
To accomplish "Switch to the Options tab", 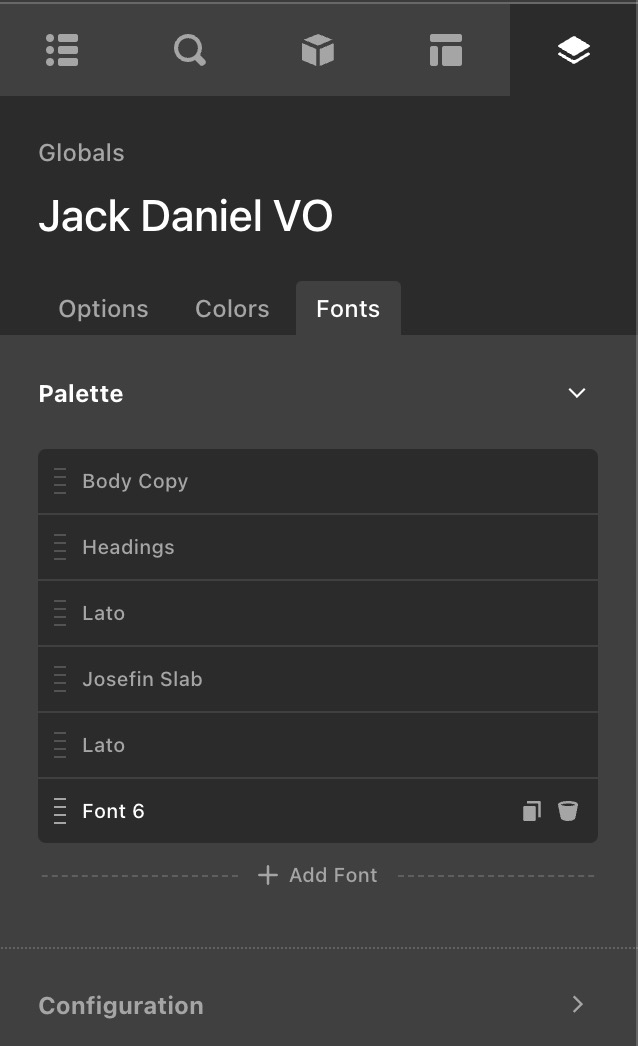I will (x=103, y=309).
